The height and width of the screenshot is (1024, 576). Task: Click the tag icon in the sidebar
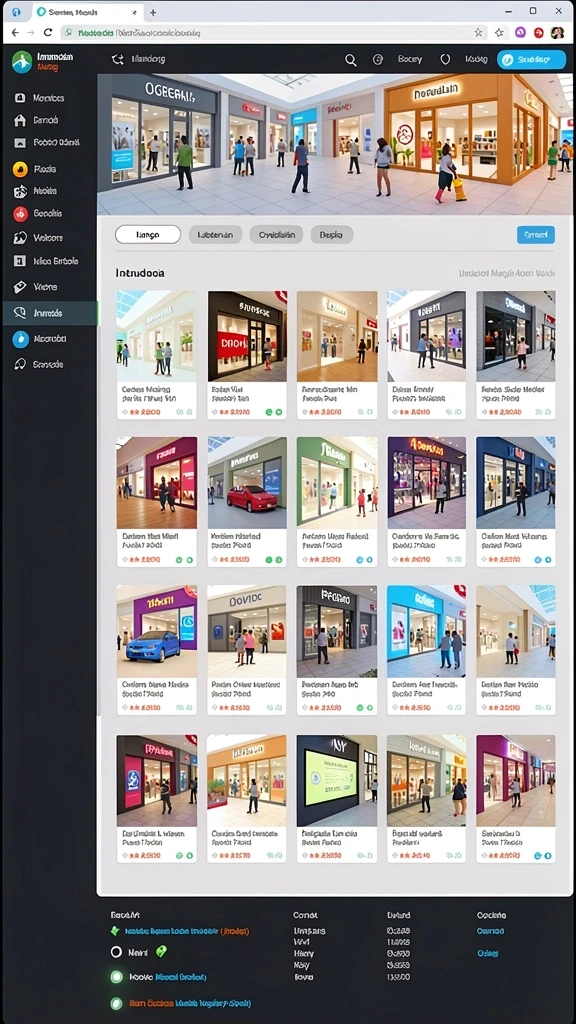tap(20, 287)
